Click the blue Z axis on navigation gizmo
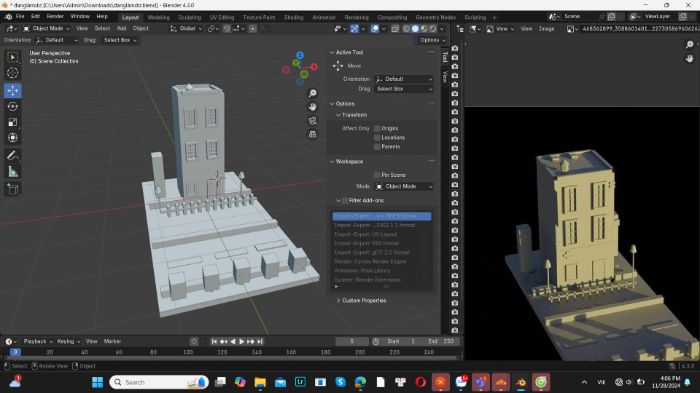Screen dimensions: 700x393 (300, 55)
